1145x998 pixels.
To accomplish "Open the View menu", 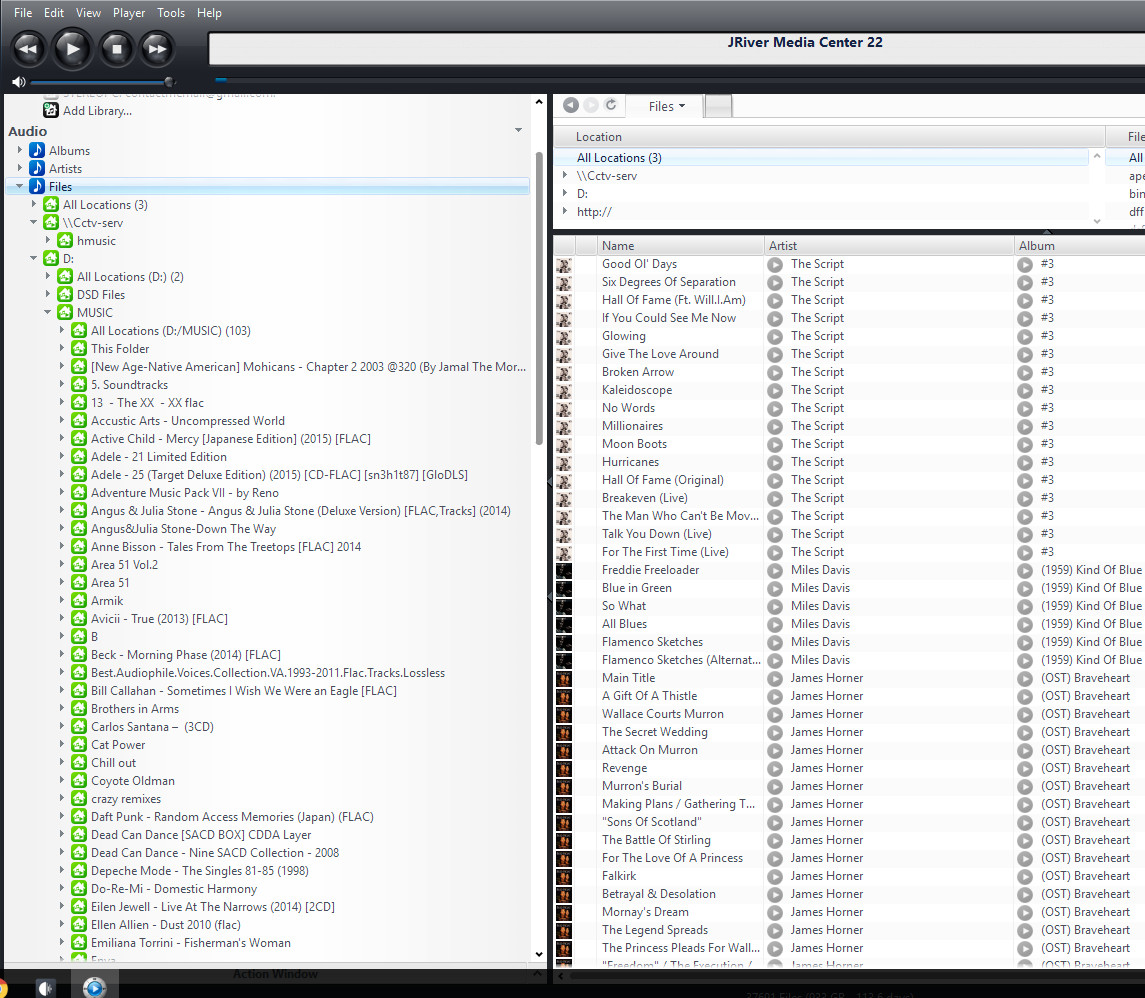I will (x=88, y=12).
